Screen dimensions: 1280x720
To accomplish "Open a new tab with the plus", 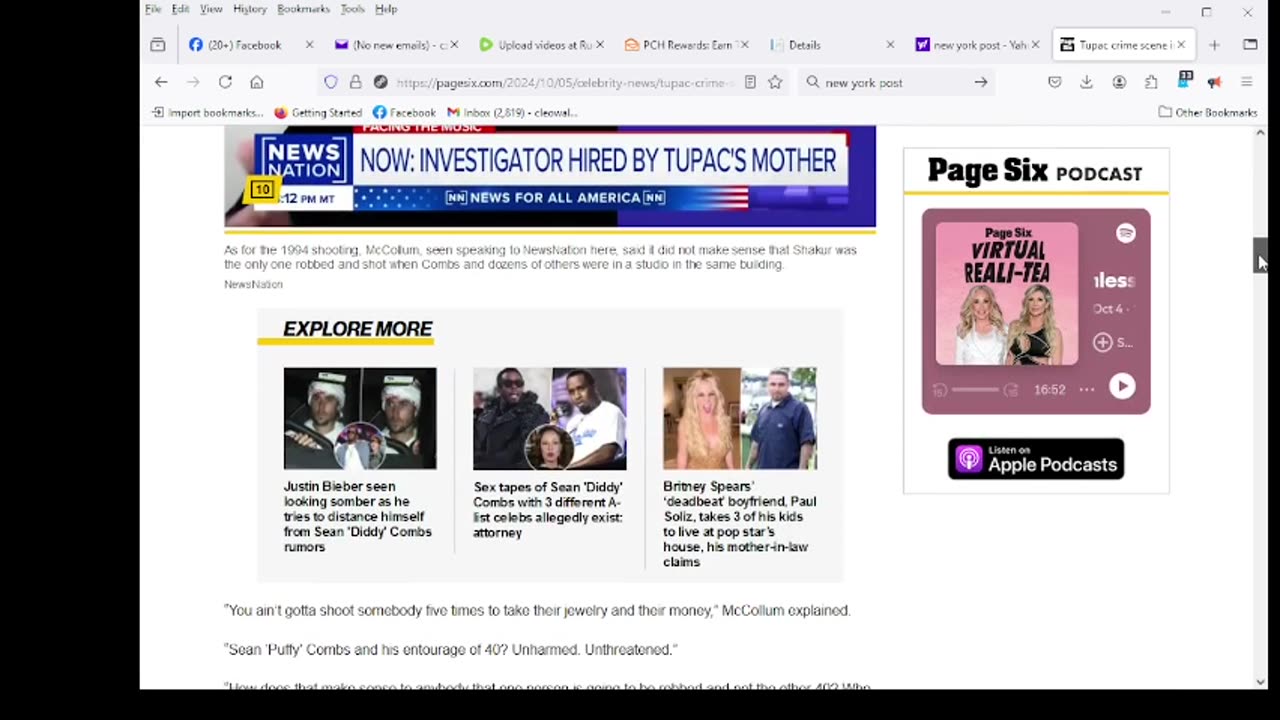I will (1214, 45).
